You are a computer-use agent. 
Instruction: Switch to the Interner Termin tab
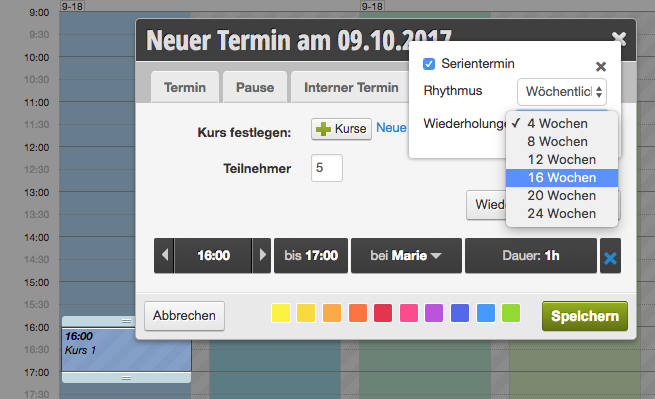(351, 87)
